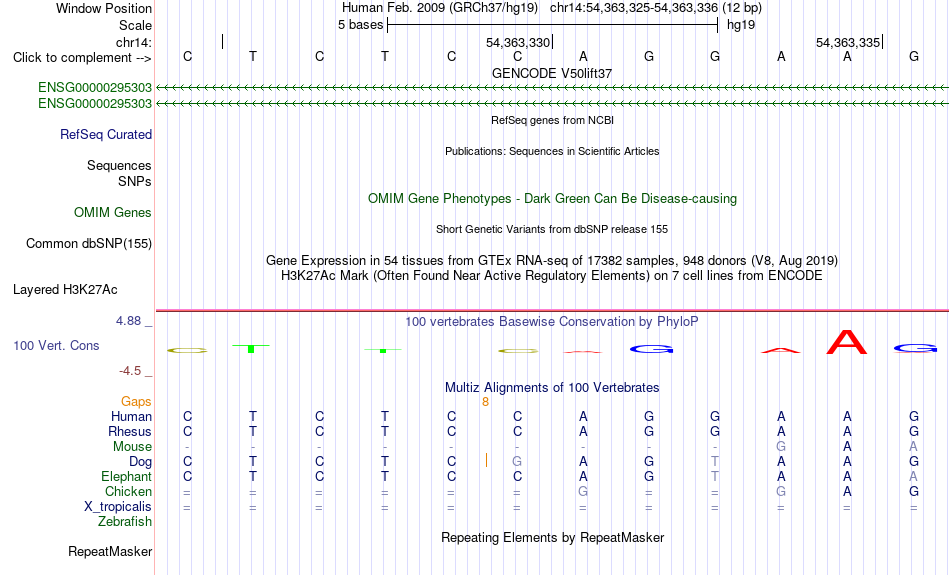
Task: Open the Layered H3K27Ac track label
Action: [65, 290]
